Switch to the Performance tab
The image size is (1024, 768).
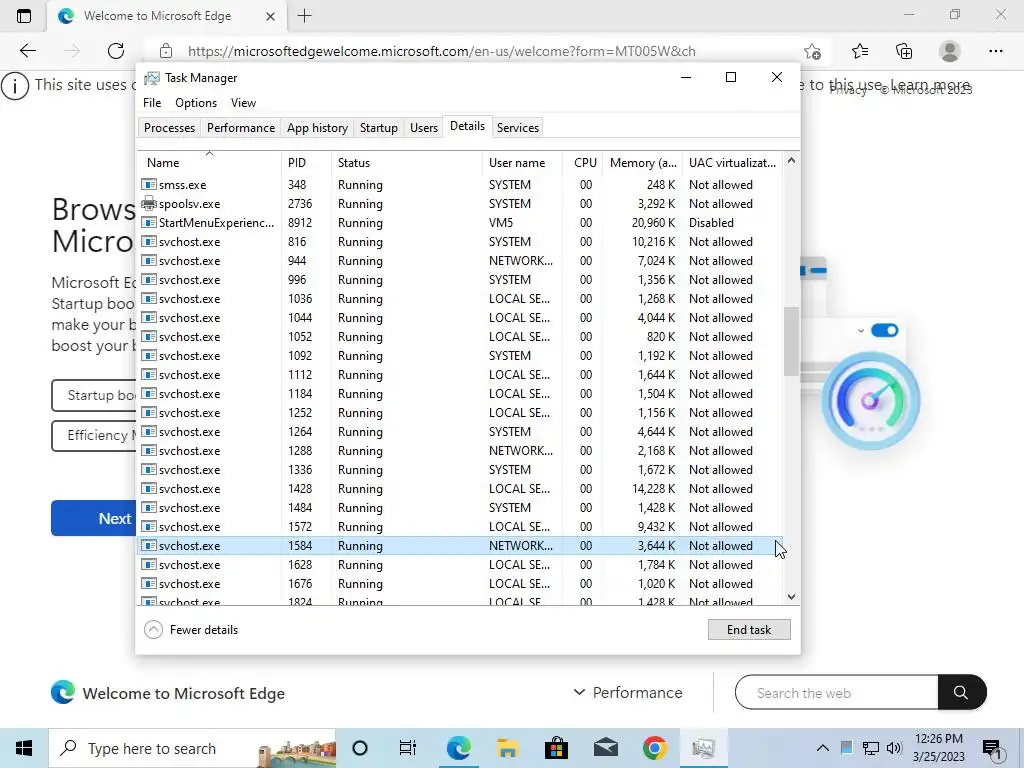[x=241, y=127]
